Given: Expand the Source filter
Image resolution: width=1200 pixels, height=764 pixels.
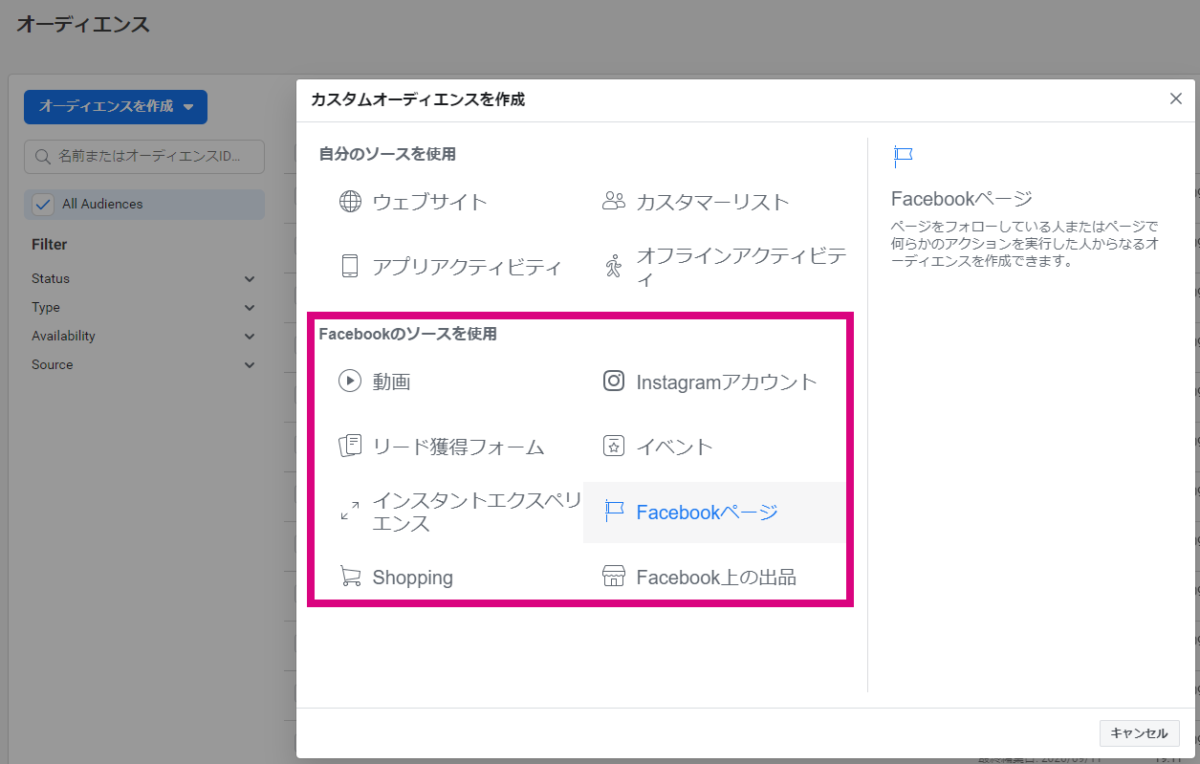Looking at the screenshot, I should [144, 365].
